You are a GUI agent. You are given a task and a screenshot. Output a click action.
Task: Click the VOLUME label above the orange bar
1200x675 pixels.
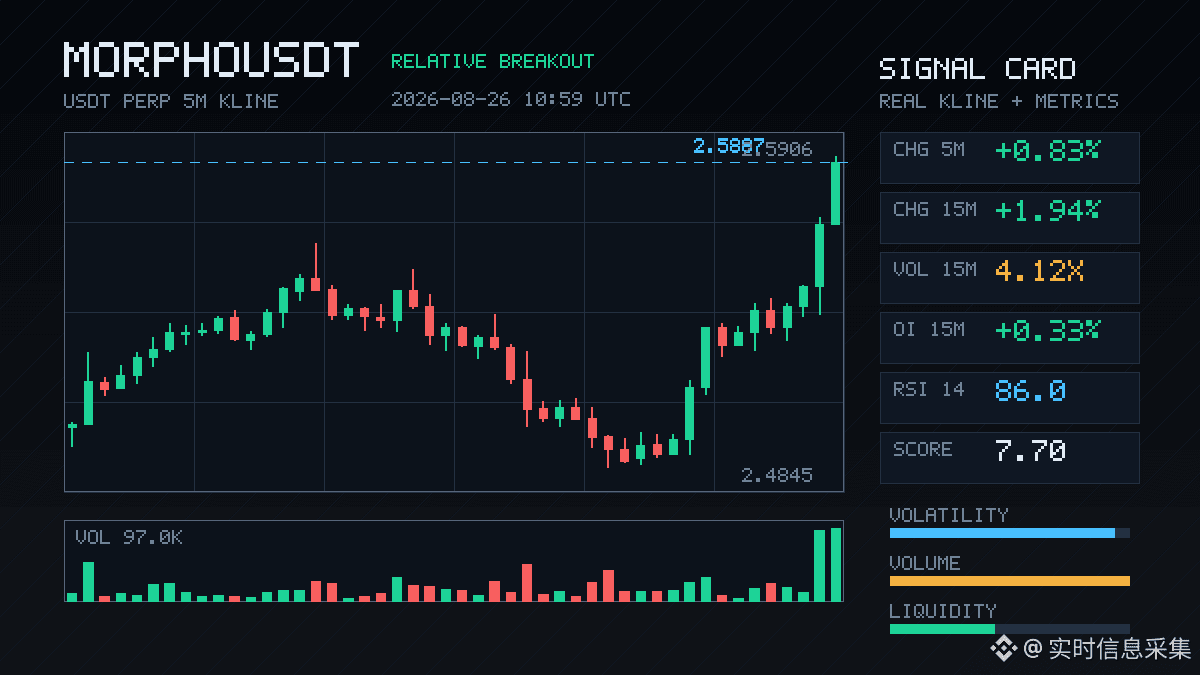click(925, 563)
